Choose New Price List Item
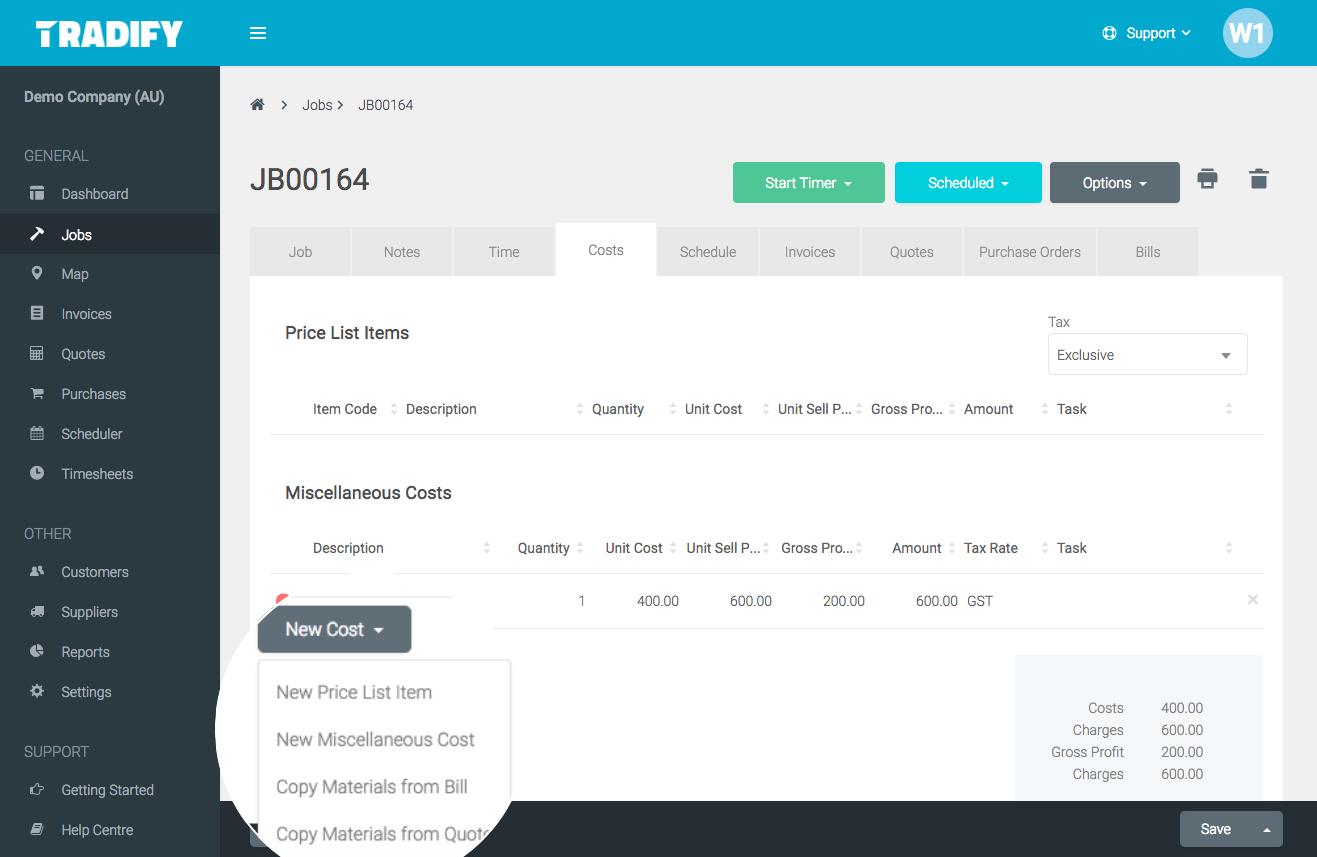The height and width of the screenshot is (857, 1317). (354, 692)
